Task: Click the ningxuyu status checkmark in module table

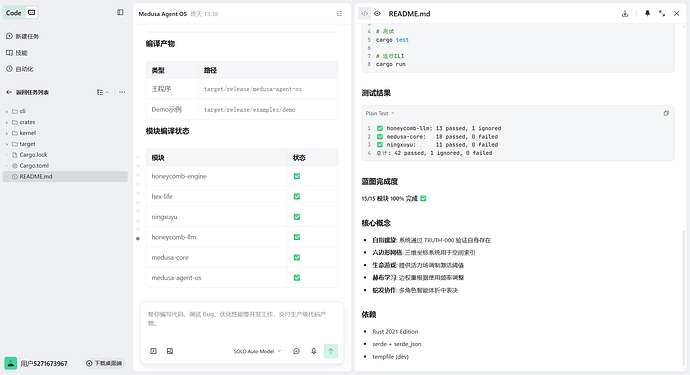Action: click(x=297, y=217)
